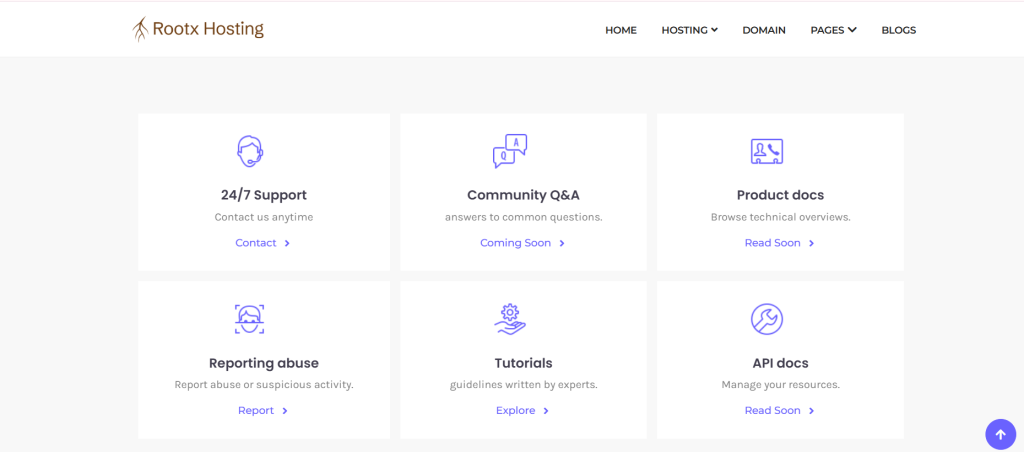Expand the Hosting dropdown menu
Image resolution: width=1024 pixels, height=452 pixels.
click(689, 30)
